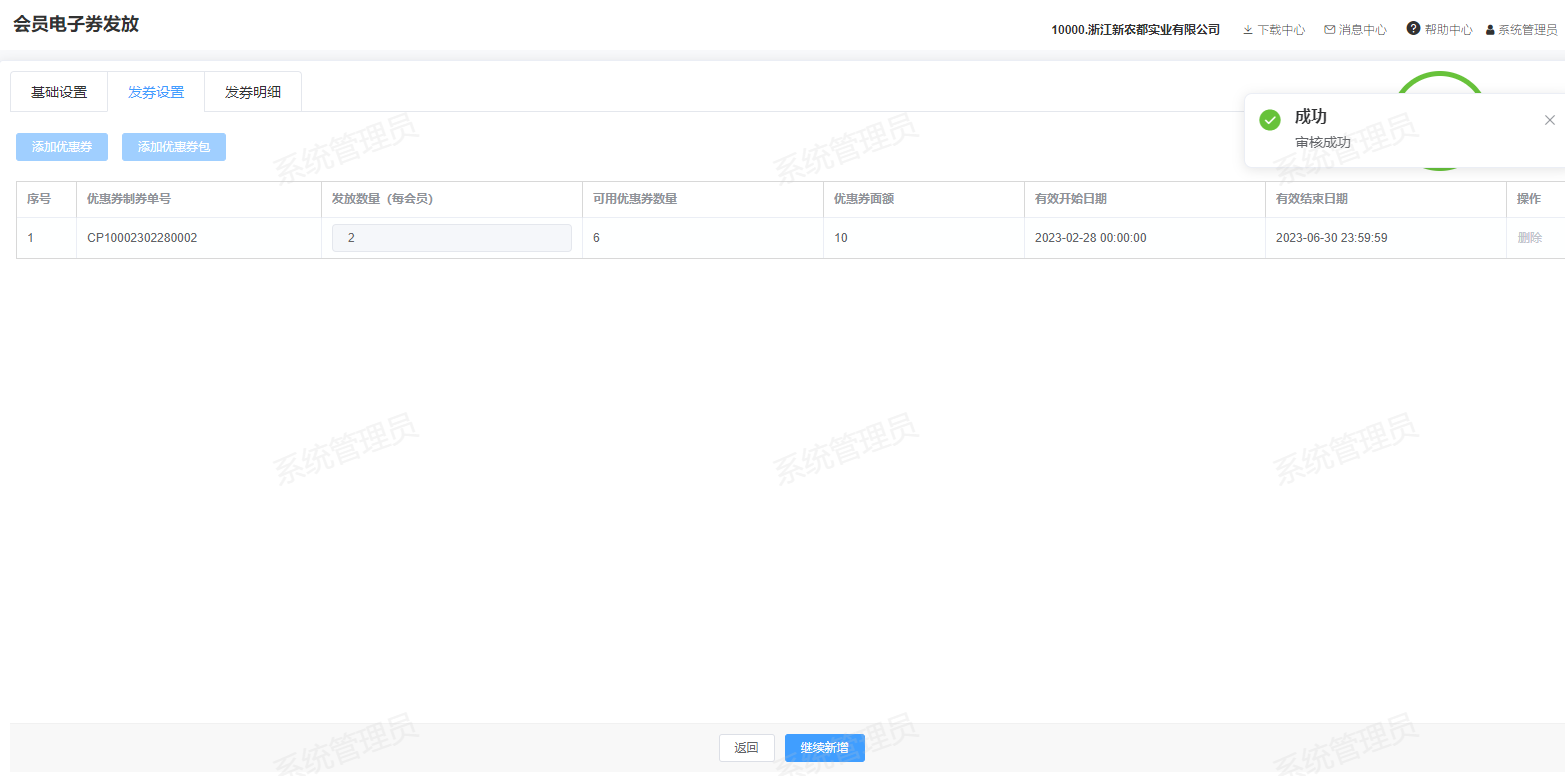
Task: Click the system administrator user icon
Action: (1490, 30)
